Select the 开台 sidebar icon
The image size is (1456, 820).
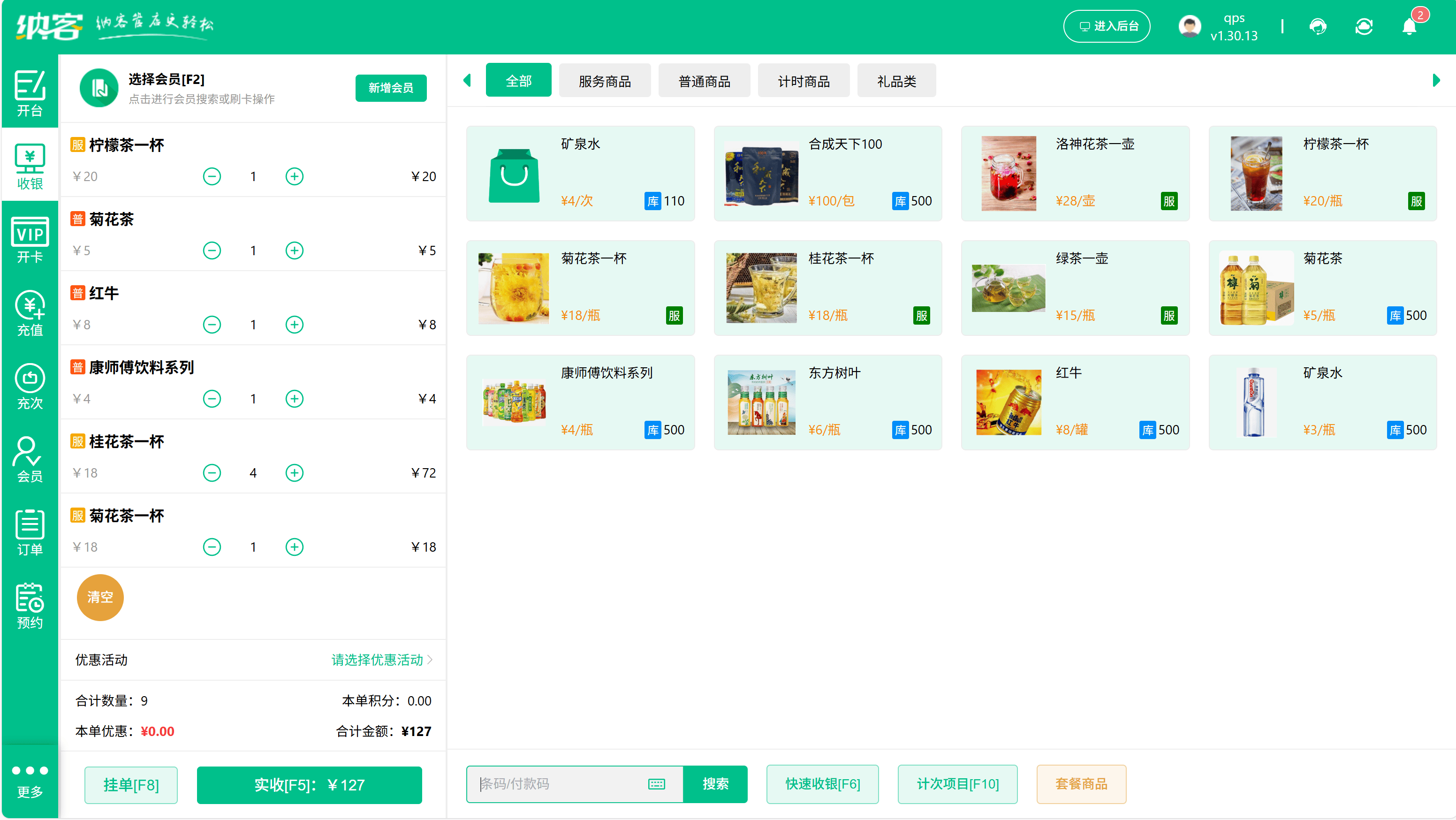(x=30, y=91)
